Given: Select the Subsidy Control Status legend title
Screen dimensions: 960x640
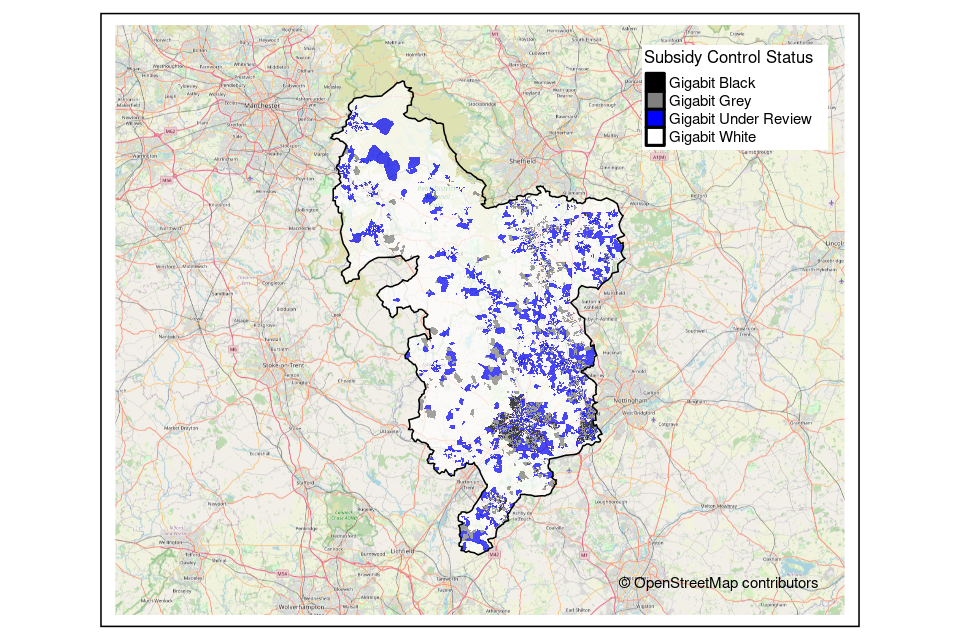Looking at the screenshot, I should click(728, 58).
